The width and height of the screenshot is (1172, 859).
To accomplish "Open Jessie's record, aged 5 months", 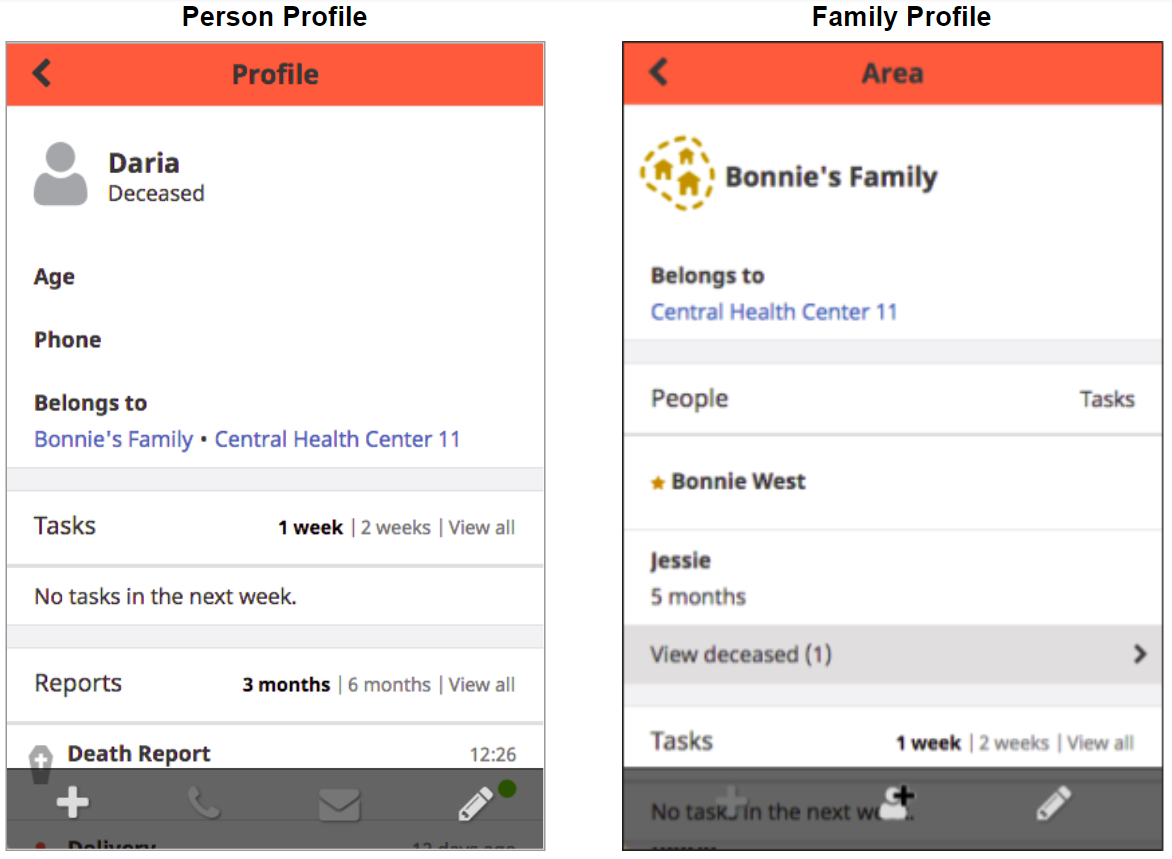I will coord(892,579).
